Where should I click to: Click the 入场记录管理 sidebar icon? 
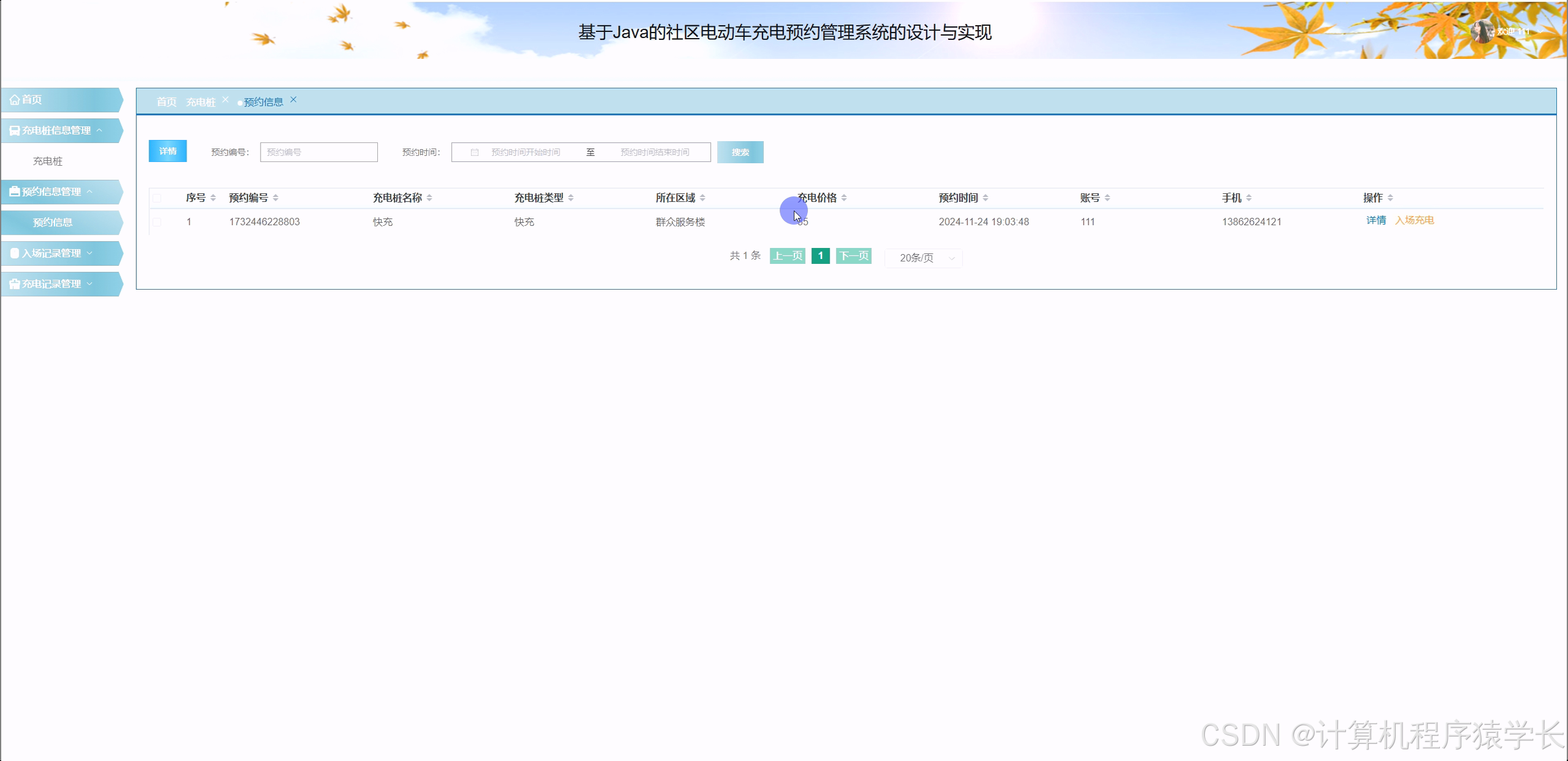click(x=13, y=253)
